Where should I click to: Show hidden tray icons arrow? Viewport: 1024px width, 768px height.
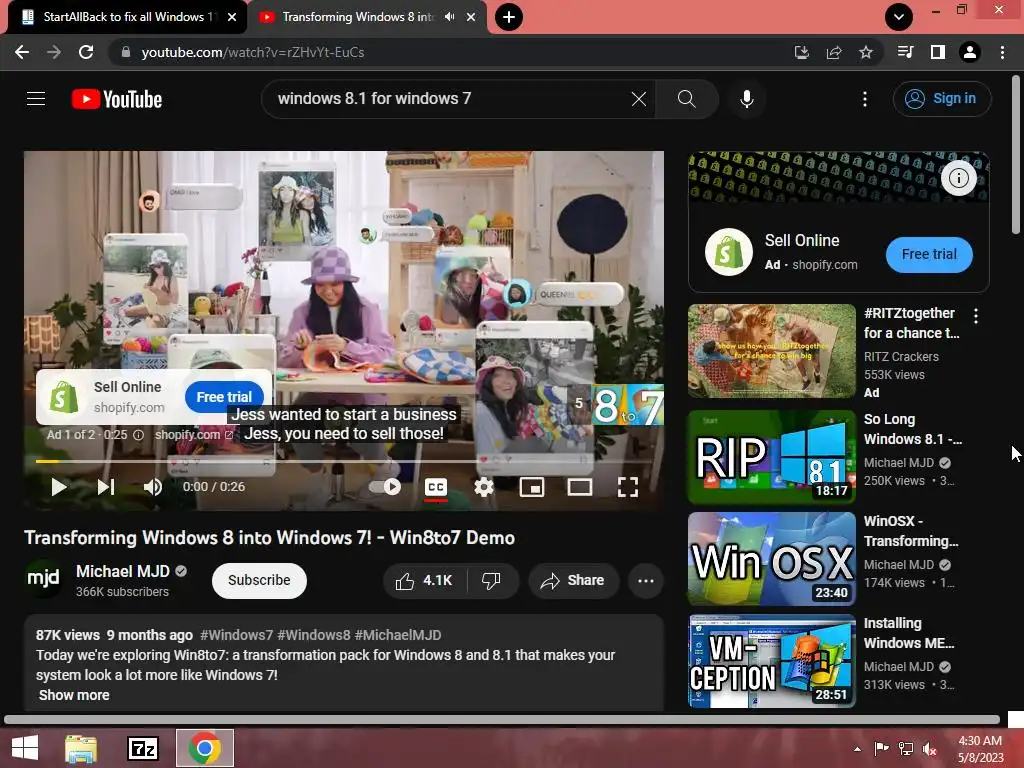click(857, 749)
